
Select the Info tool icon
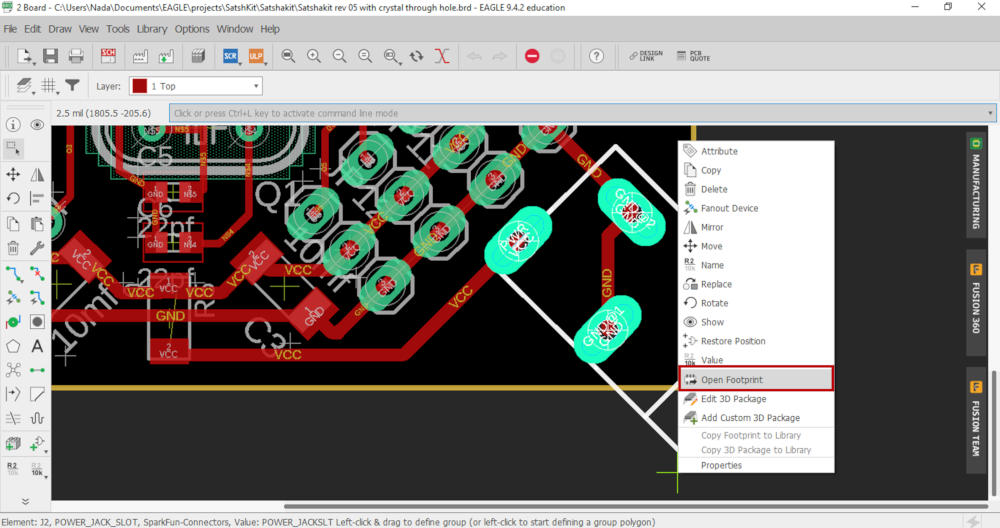tap(13, 124)
